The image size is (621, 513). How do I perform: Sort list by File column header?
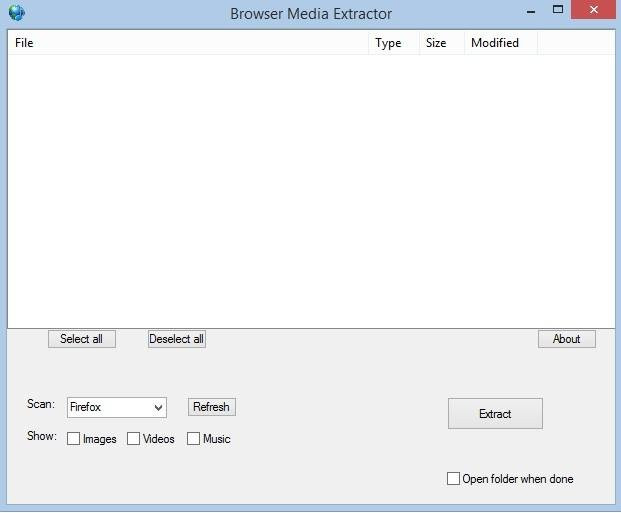coord(188,42)
